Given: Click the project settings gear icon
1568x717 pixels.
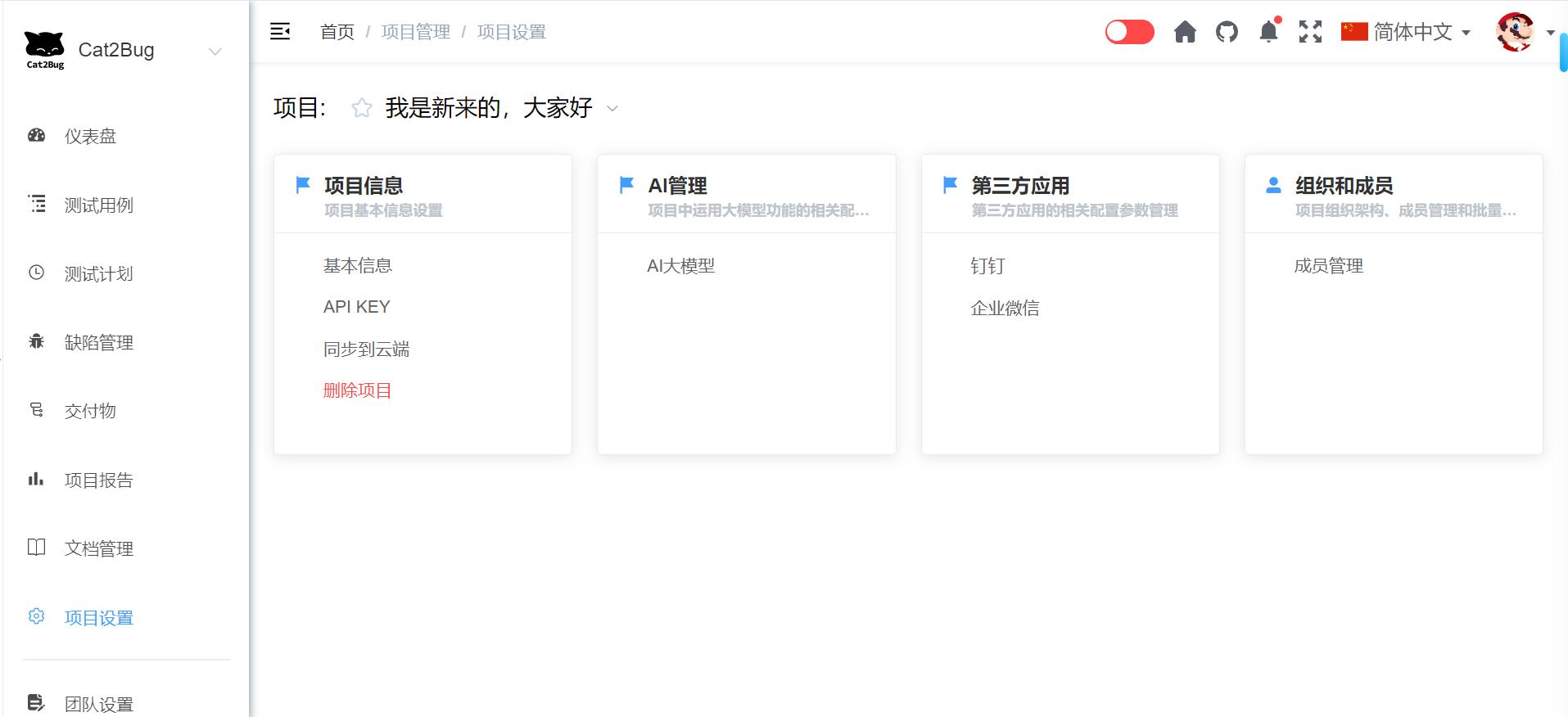Looking at the screenshot, I should (x=37, y=616).
